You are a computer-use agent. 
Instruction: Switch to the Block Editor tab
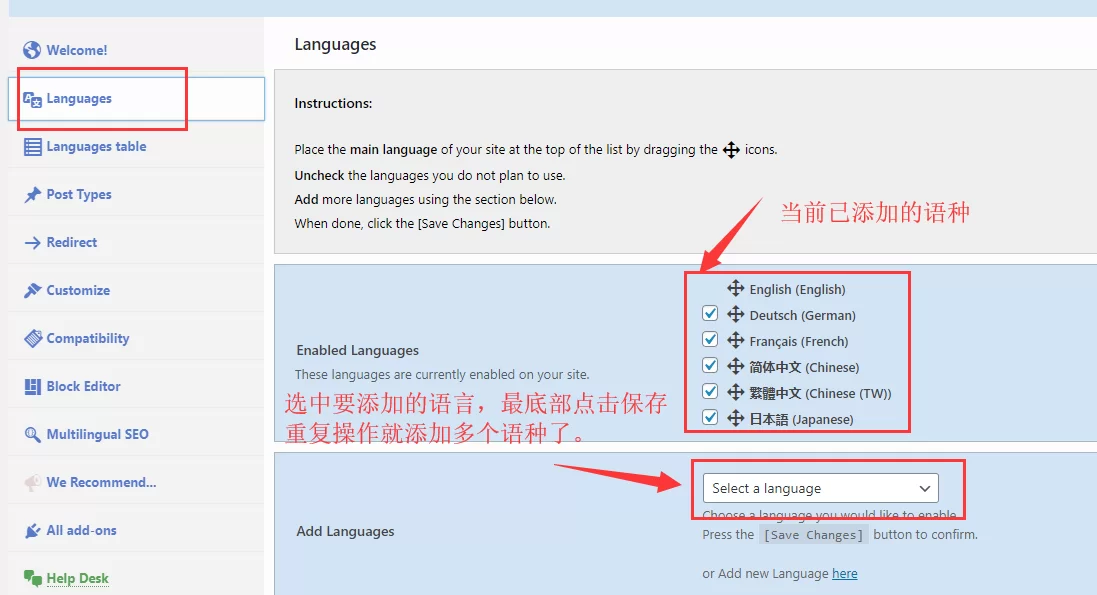[x=136, y=386]
